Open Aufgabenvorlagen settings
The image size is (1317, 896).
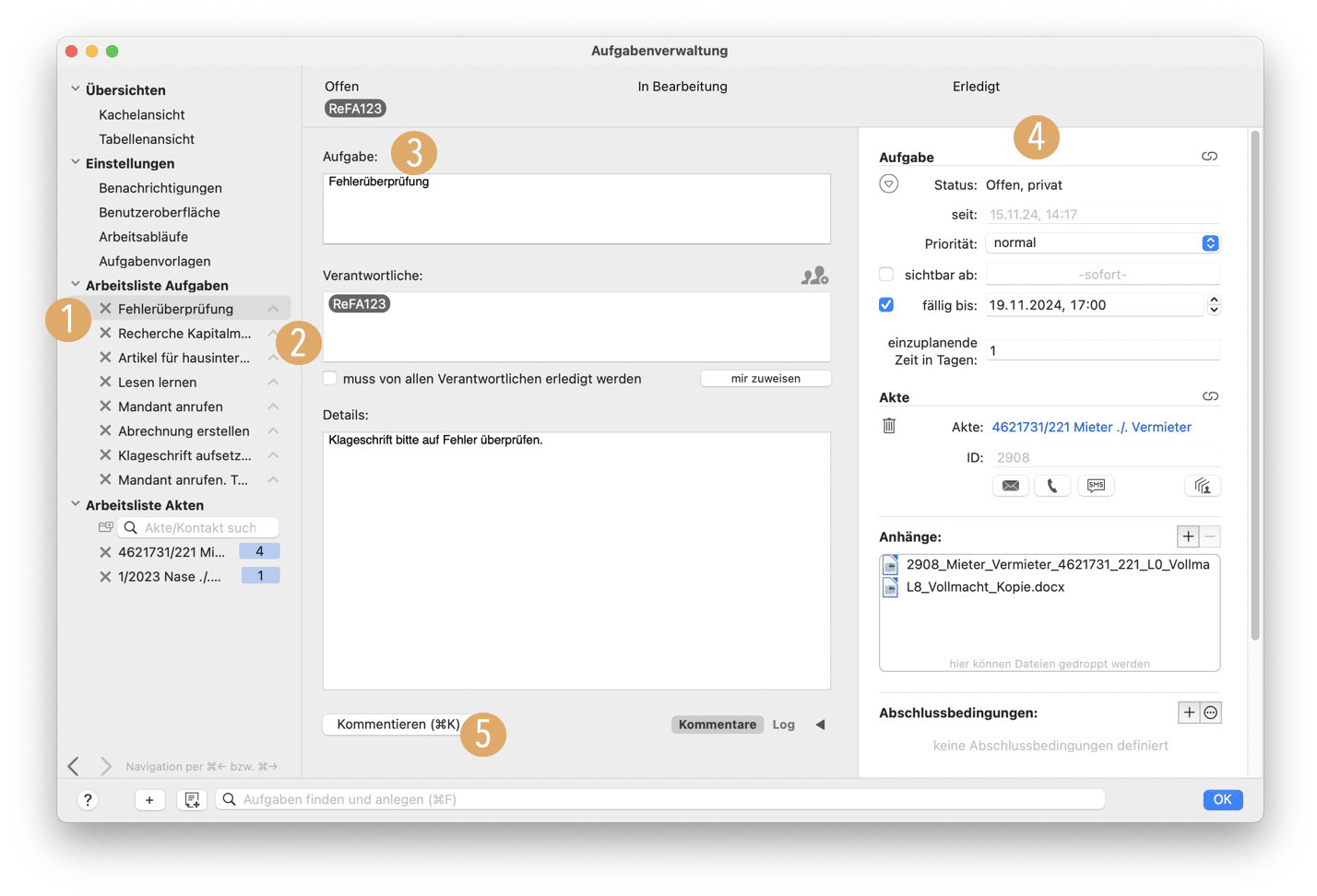click(155, 261)
